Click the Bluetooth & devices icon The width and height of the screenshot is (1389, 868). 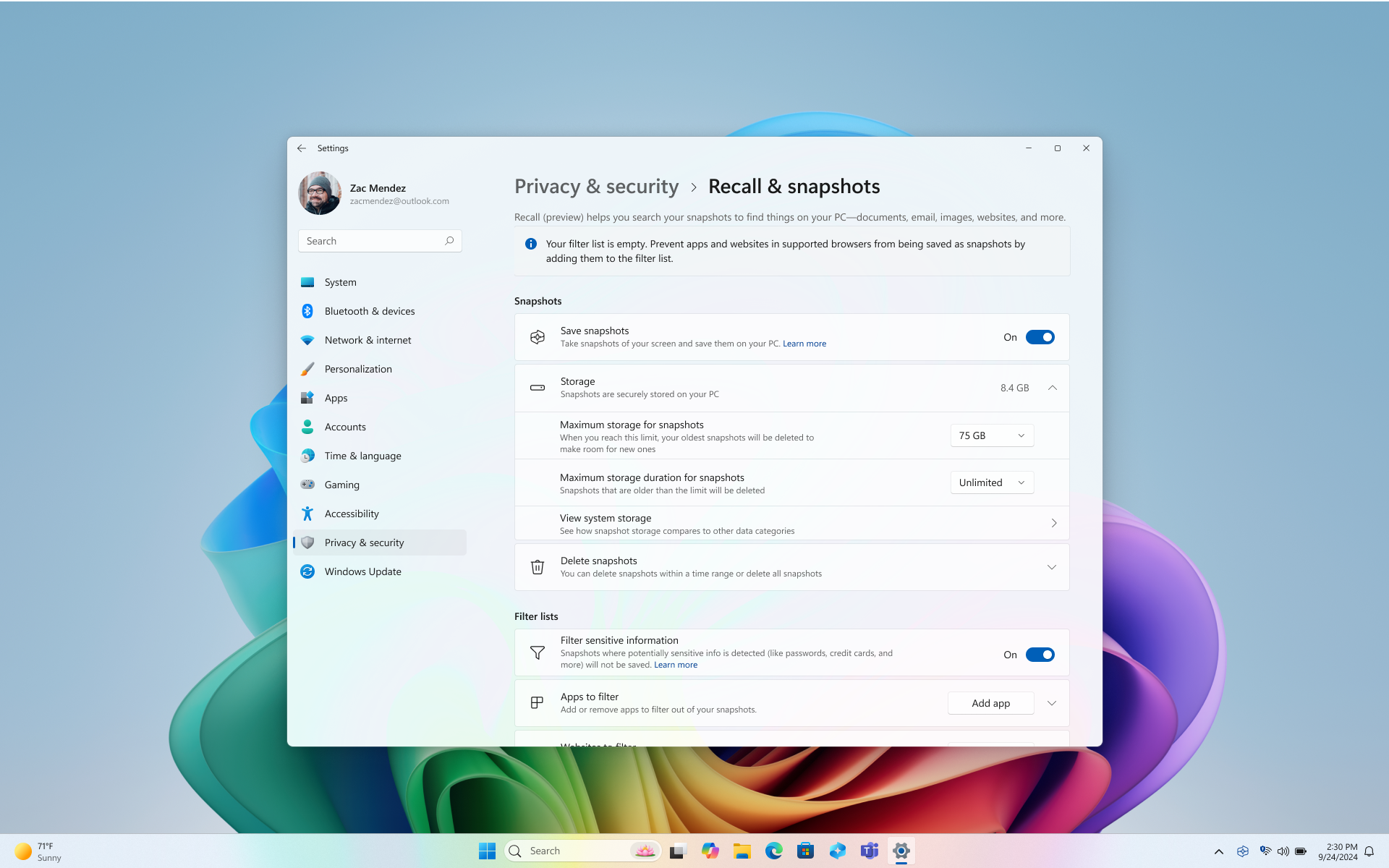[x=307, y=311]
